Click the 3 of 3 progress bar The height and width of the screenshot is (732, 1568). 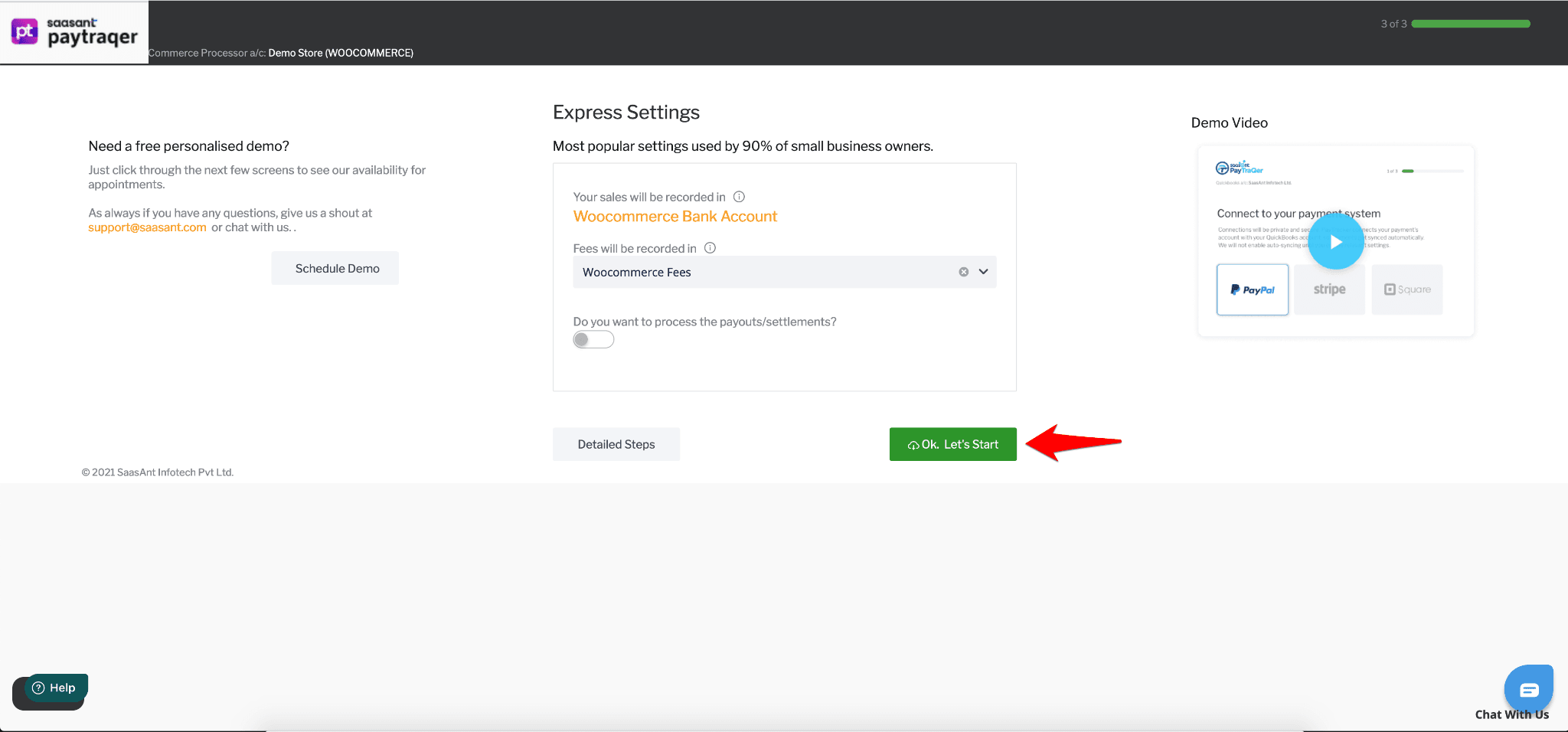pyautogui.click(x=1470, y=24)
